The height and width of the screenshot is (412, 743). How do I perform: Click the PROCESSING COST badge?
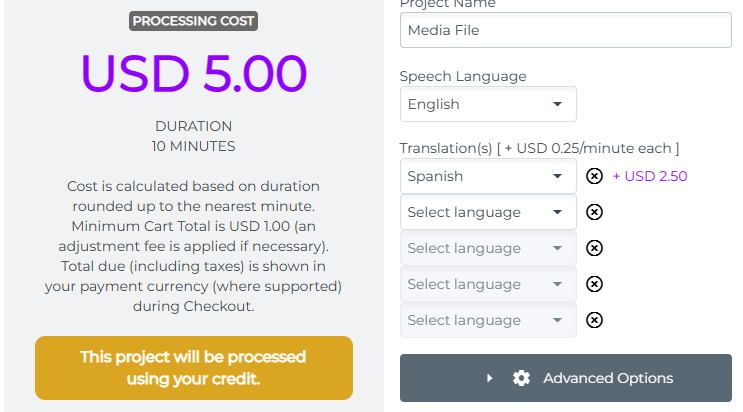click(194, 21)
